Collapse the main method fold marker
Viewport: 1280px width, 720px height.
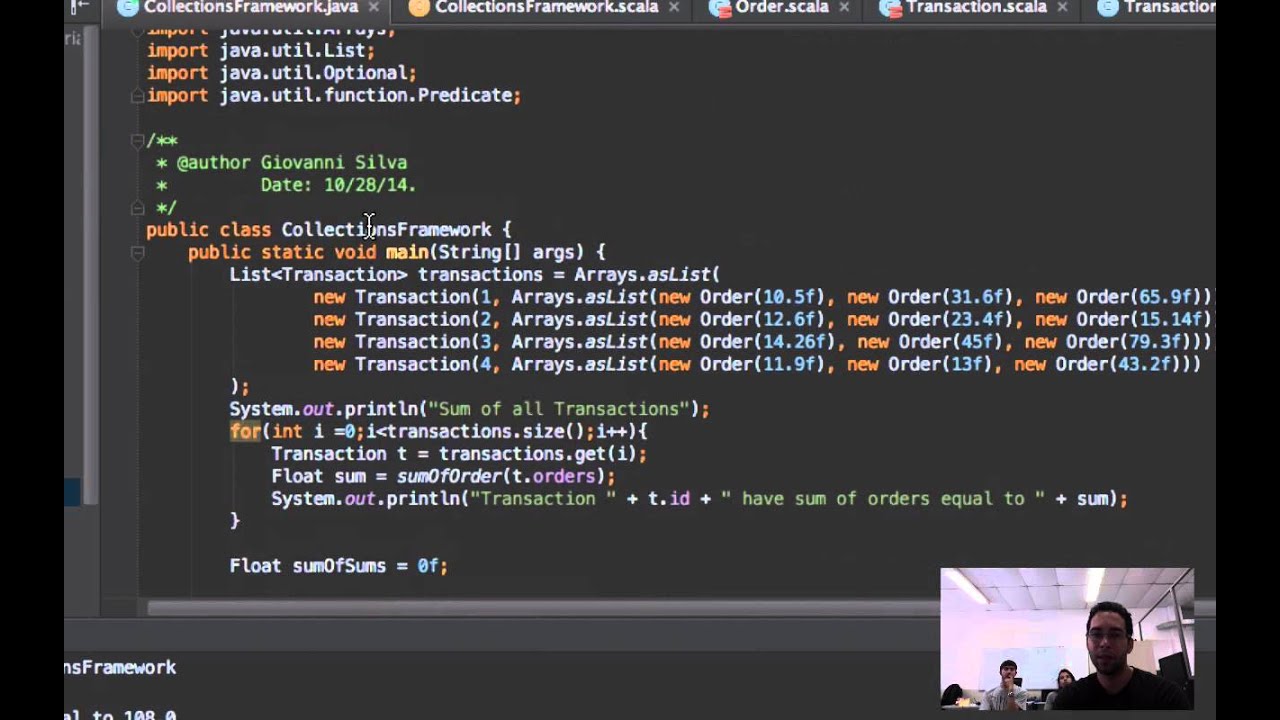pos(137,253)
